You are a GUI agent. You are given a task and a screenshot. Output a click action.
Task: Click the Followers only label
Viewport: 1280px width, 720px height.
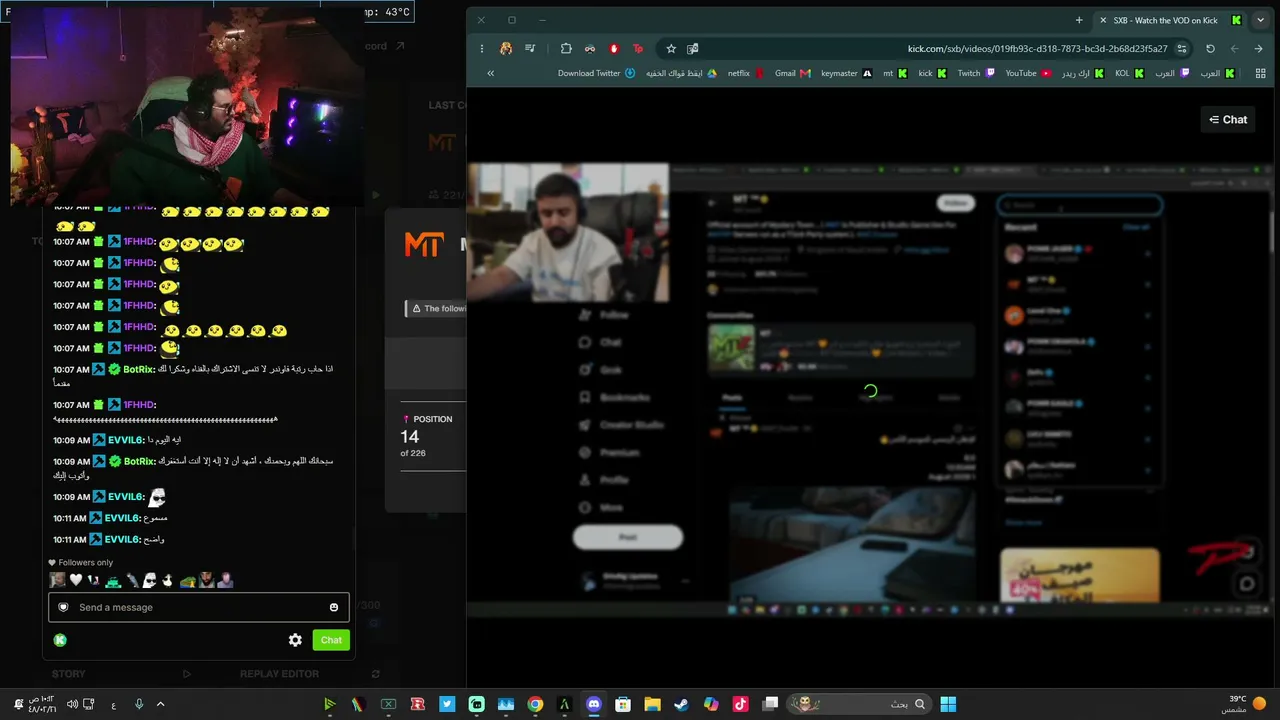(x=85, y=562)
